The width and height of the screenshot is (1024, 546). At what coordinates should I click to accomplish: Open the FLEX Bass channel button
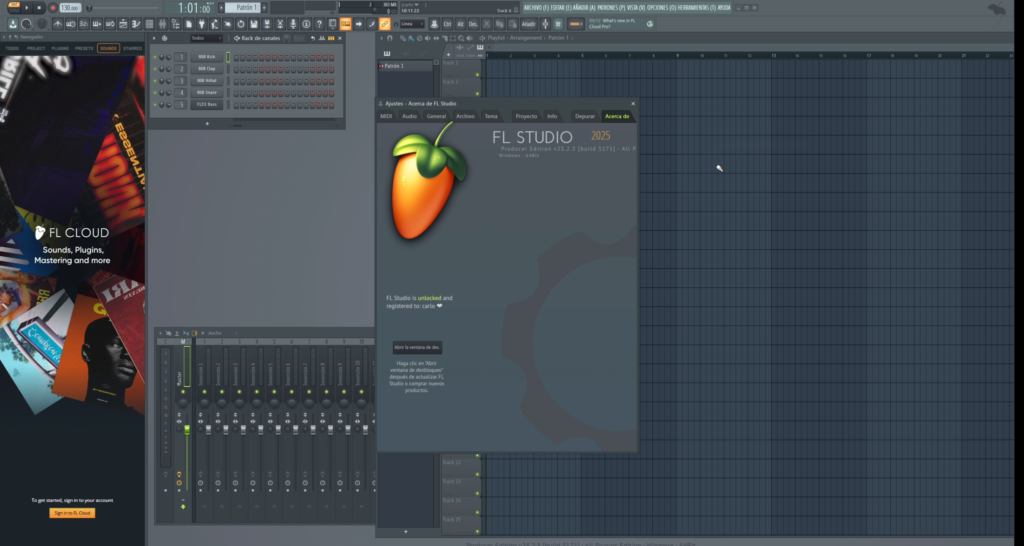[x=207, y=104]
